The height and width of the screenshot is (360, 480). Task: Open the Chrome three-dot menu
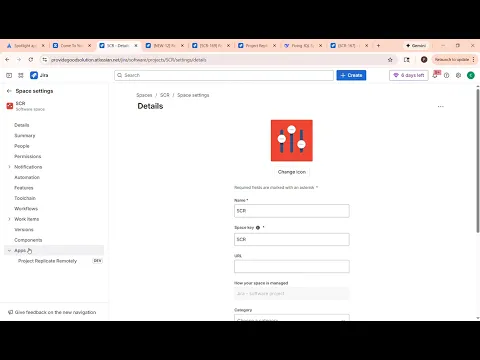click(473, 60)
